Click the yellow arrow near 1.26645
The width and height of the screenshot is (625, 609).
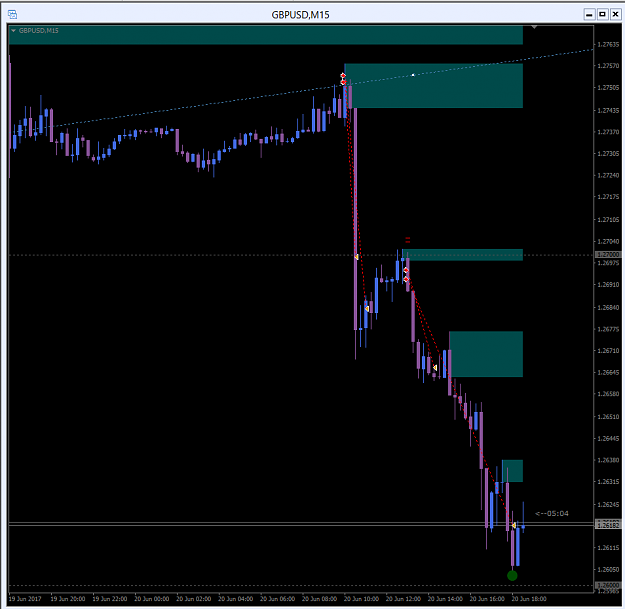(435, 367)
